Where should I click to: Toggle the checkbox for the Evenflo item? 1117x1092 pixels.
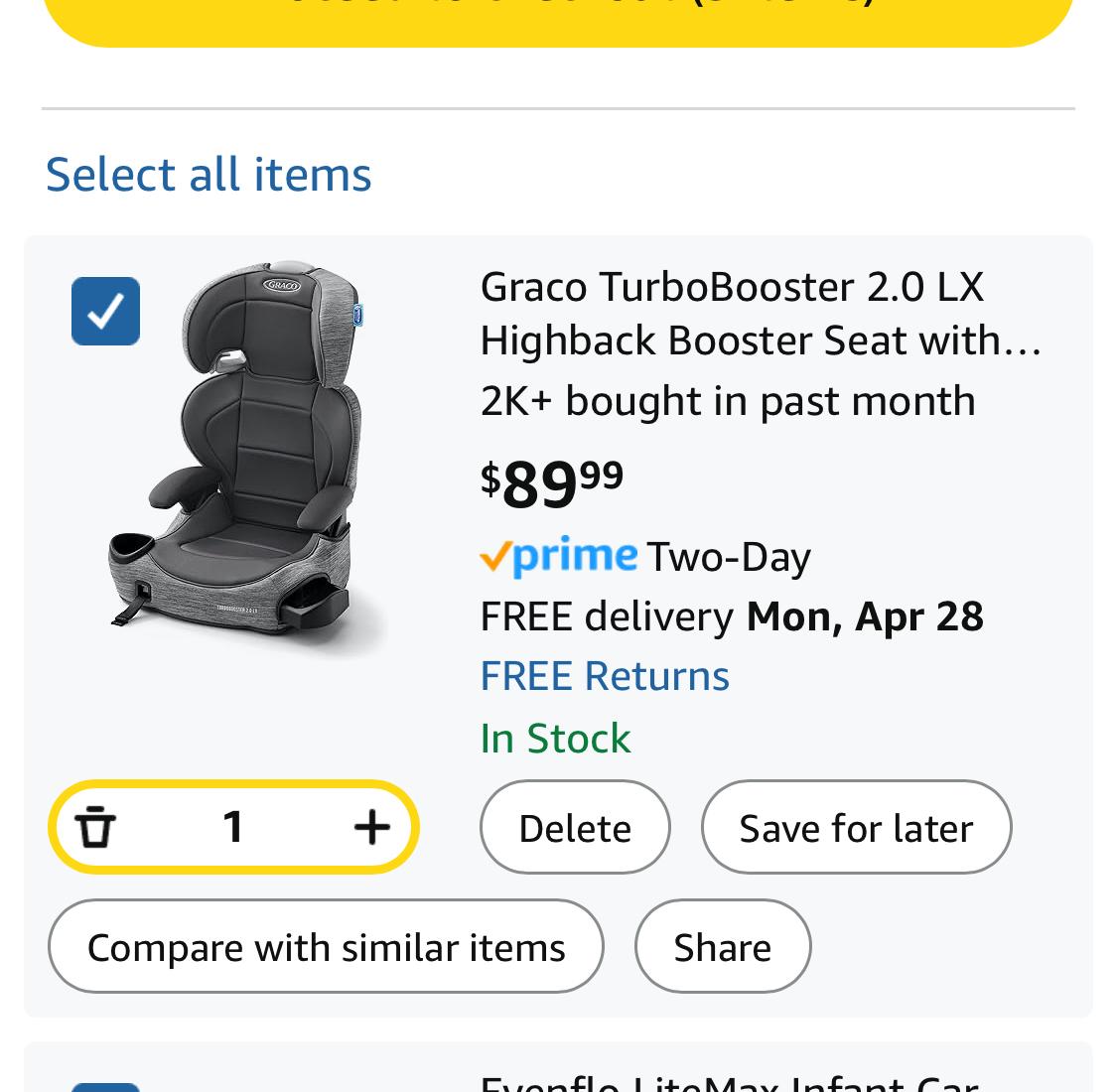click(105, 1086)
